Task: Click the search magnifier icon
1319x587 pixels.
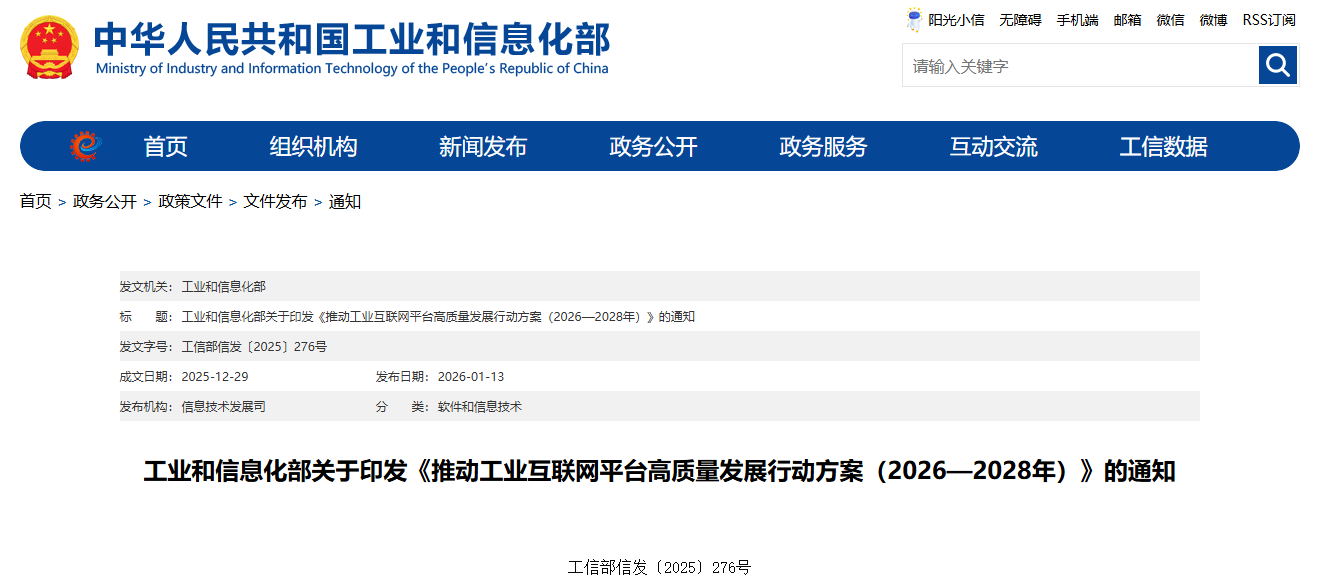Action: (1277, 65)
